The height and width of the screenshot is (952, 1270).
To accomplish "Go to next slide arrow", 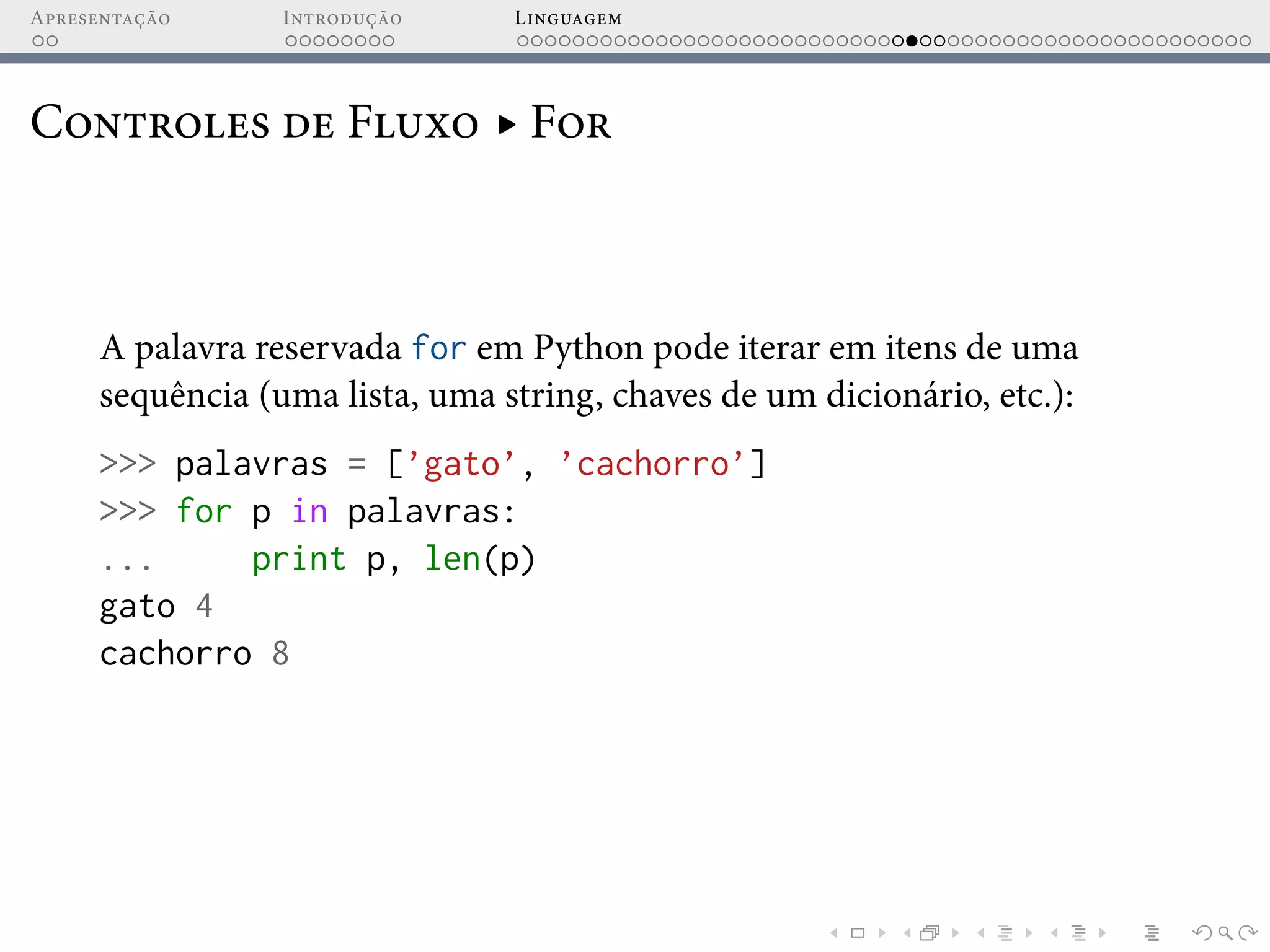I will 882,933.
